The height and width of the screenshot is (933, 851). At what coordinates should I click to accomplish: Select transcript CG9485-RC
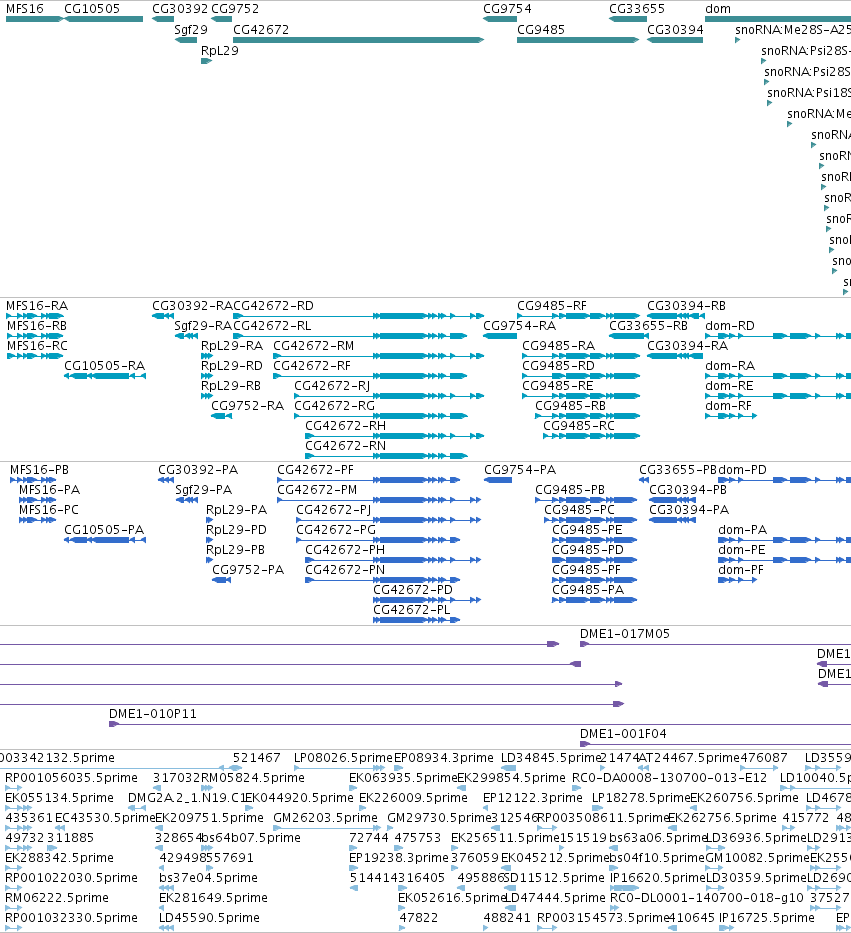[x=578, y=426]
